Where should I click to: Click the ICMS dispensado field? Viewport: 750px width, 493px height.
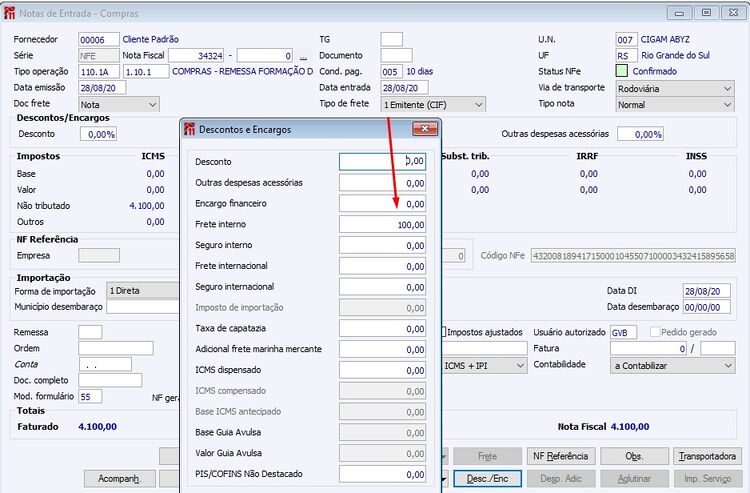click(x=383, y=370)
